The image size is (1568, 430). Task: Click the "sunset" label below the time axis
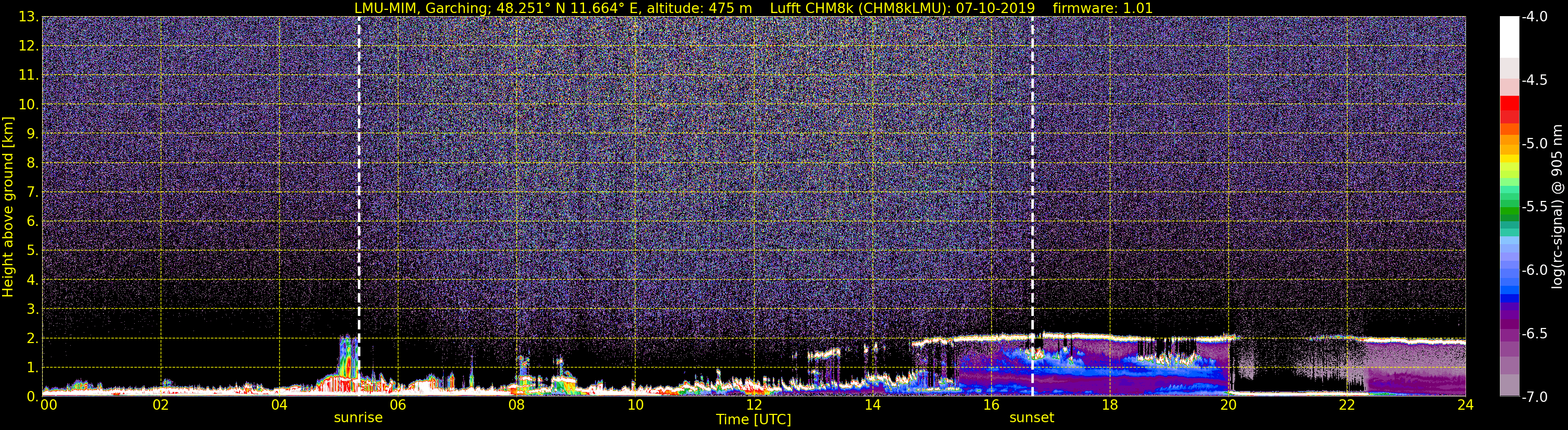1032,418
